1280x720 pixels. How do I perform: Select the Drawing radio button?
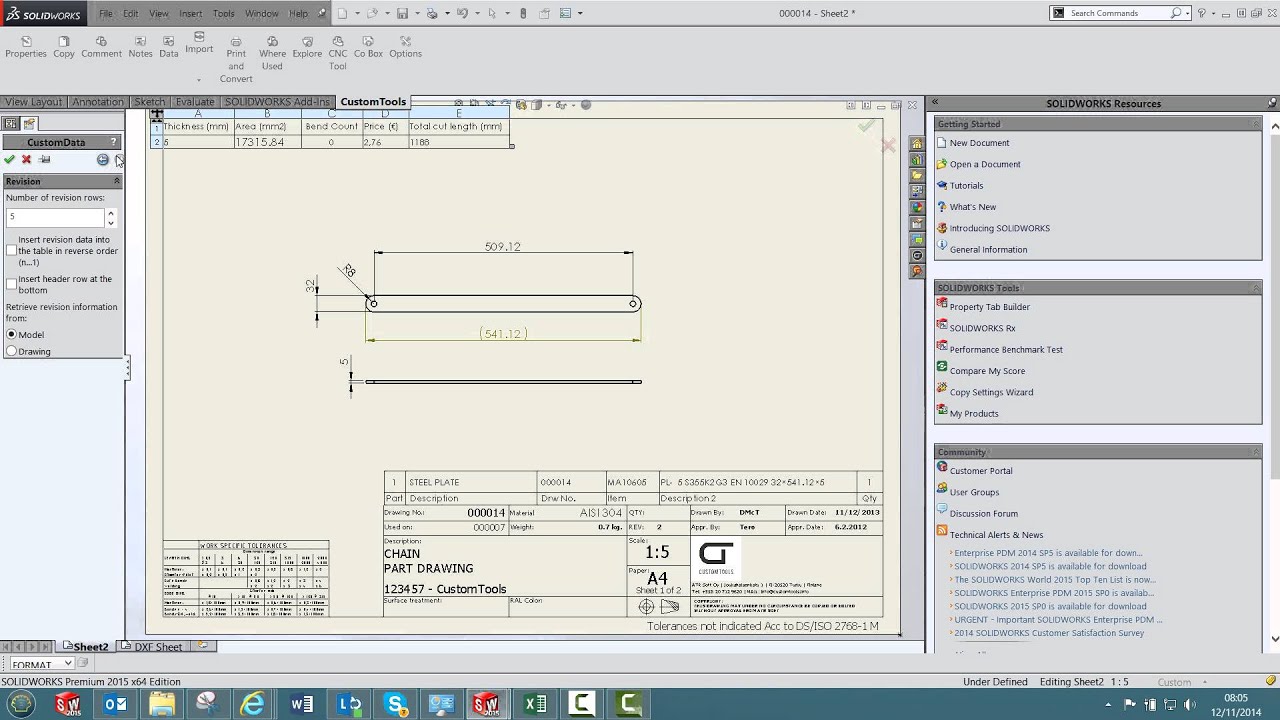pos(12,352)
